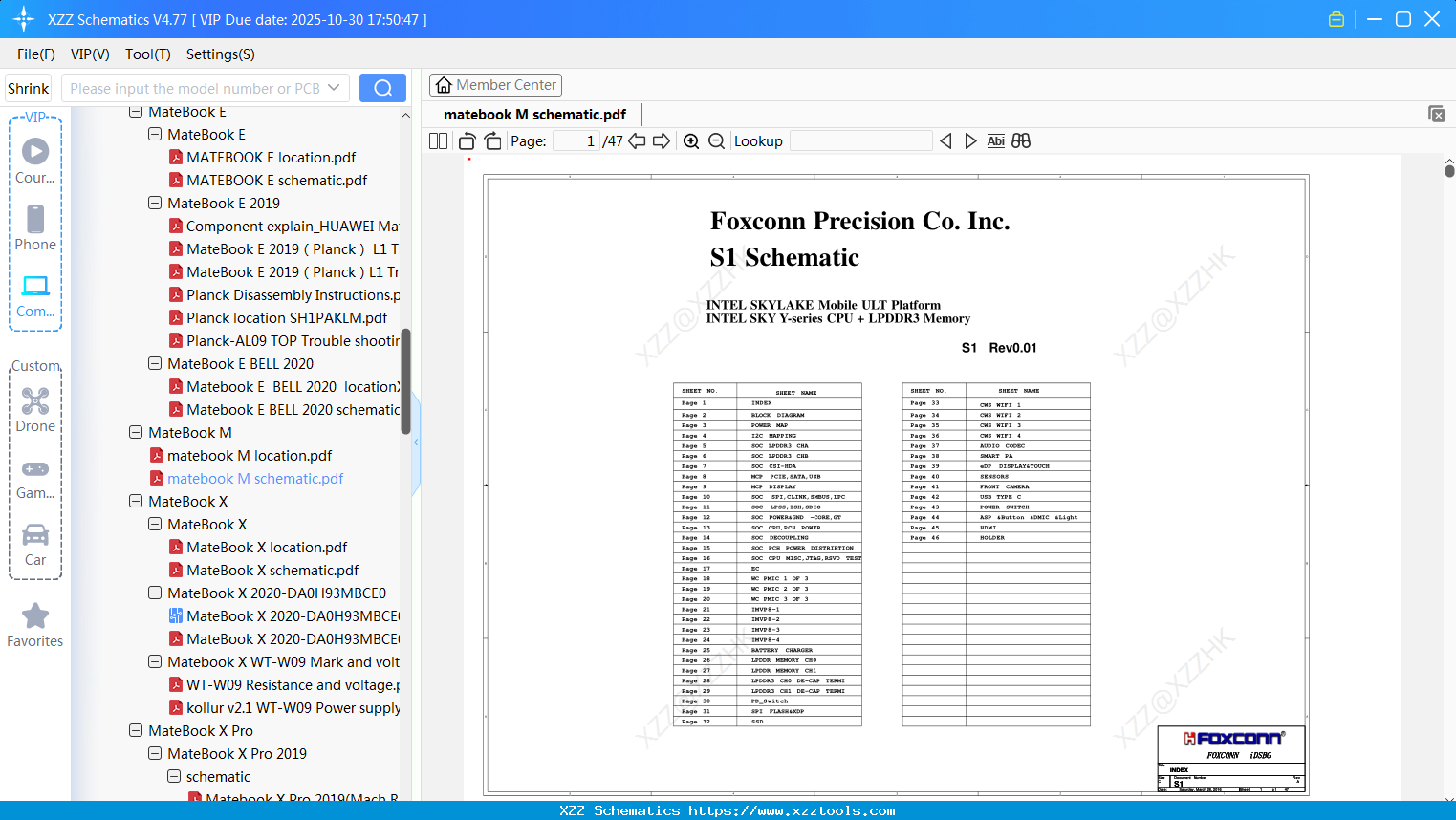Collapse the top-level MateBook X folder
Image resolution: width=1456 pixels, height=820 pixels.
click(x=136, y=502)
